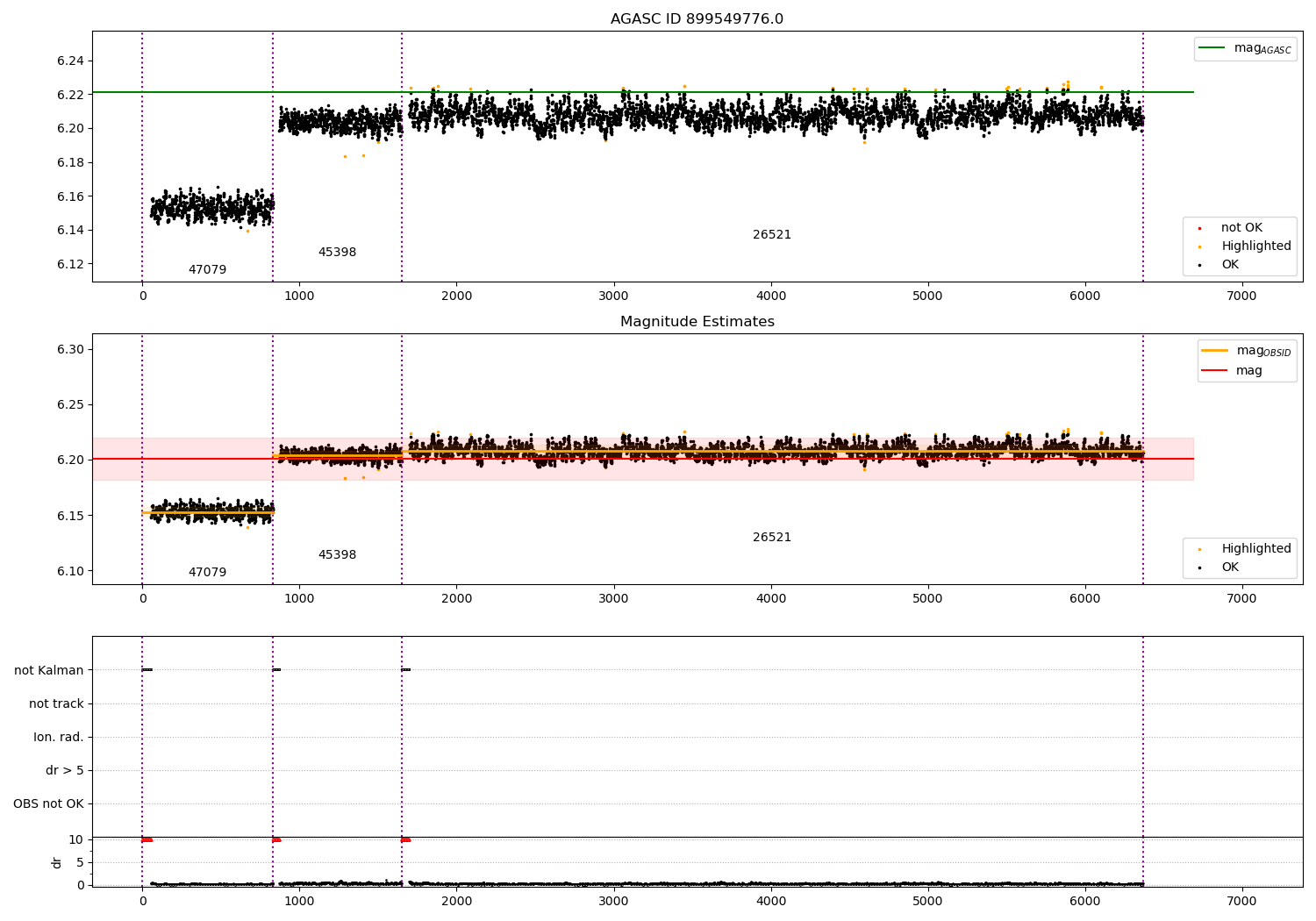Click the 4000 x-tick under the bottom plot
1316x921 pixels.
[770, 901]
